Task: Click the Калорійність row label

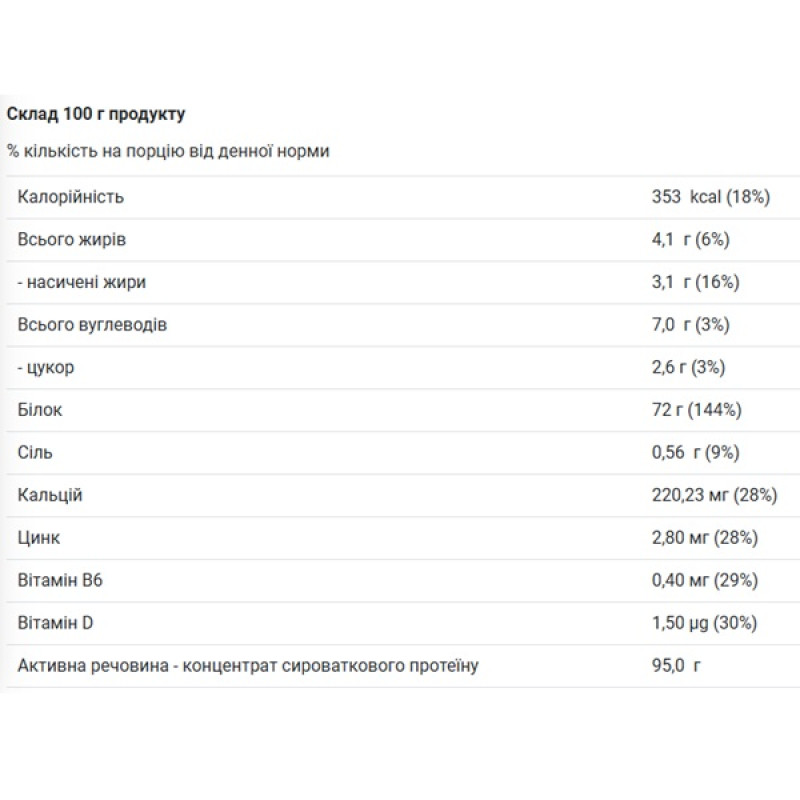Action: coord(70,197)
